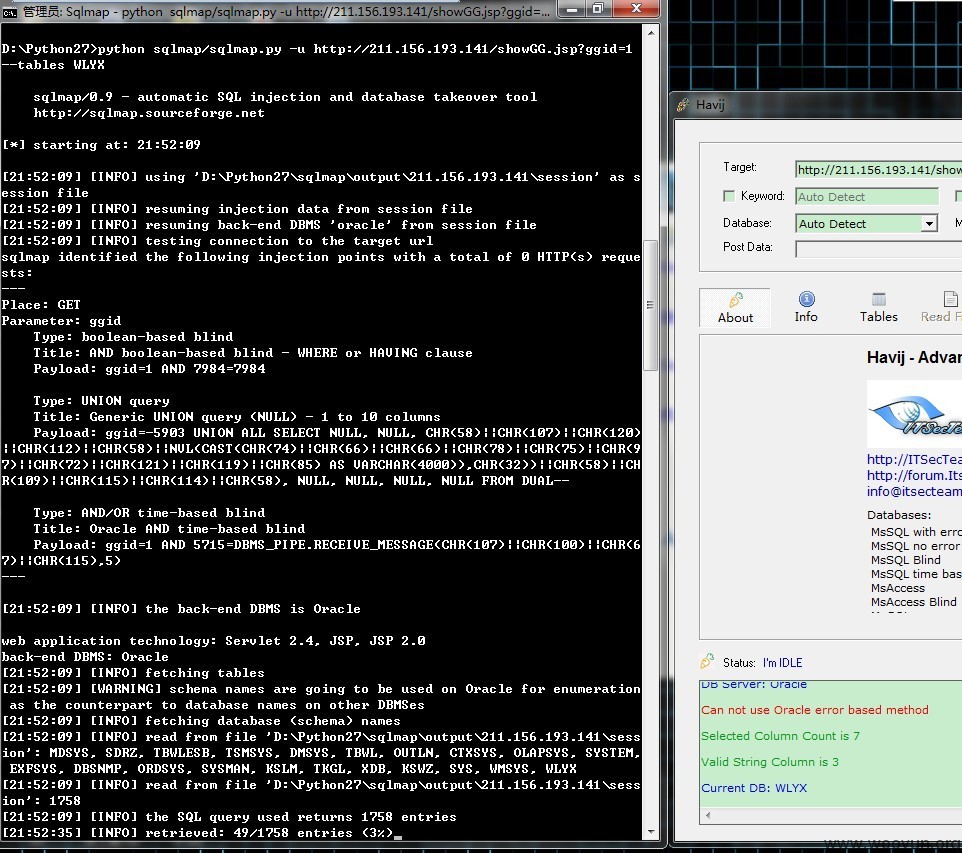Click 'MsAccess' entry in Databases list
Viewport: 962px width, 853px height.
[898, 588]
